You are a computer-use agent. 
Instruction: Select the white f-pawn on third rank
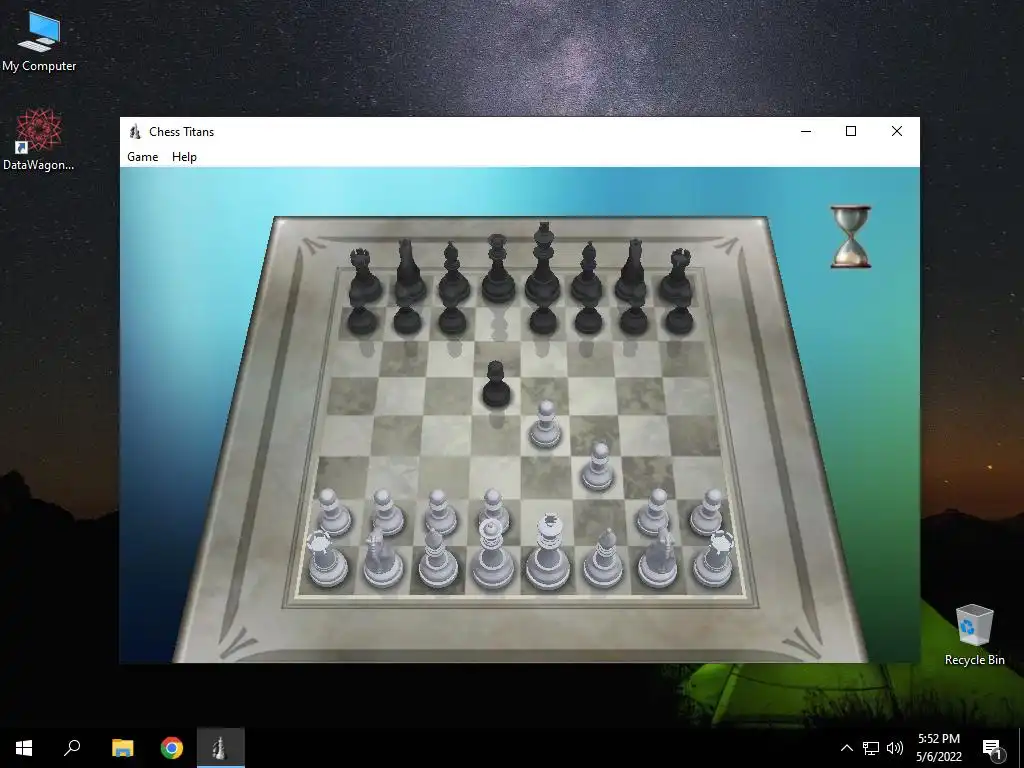(598, 466)
